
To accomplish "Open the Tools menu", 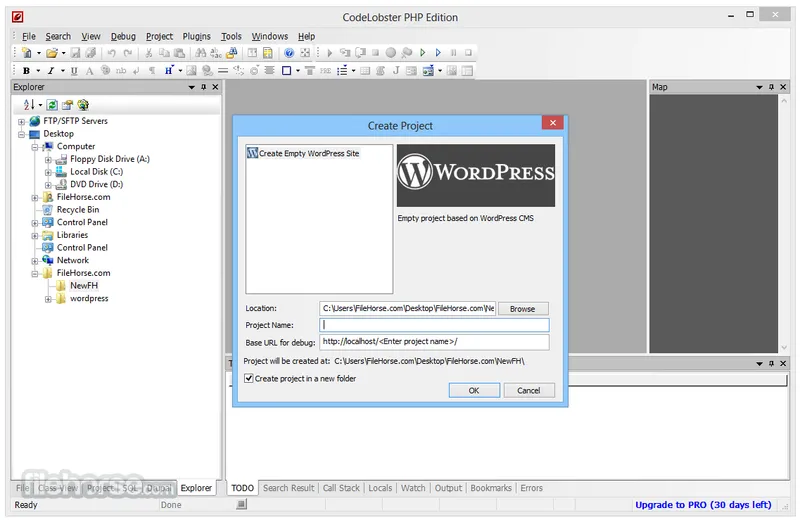I will click(x=231, y=36).
